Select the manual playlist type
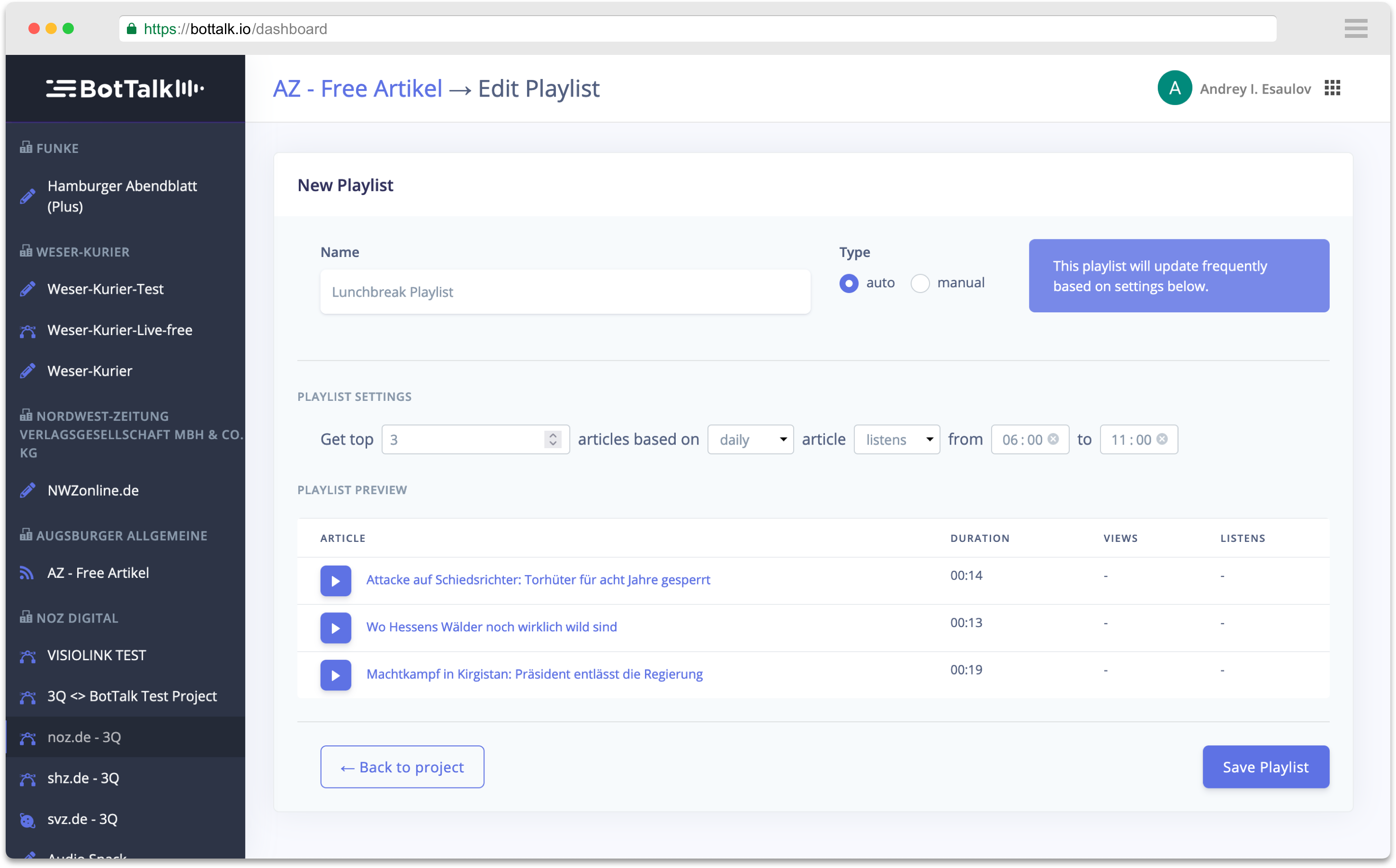This screenshot has height=868, width=1396. [919, 283]
